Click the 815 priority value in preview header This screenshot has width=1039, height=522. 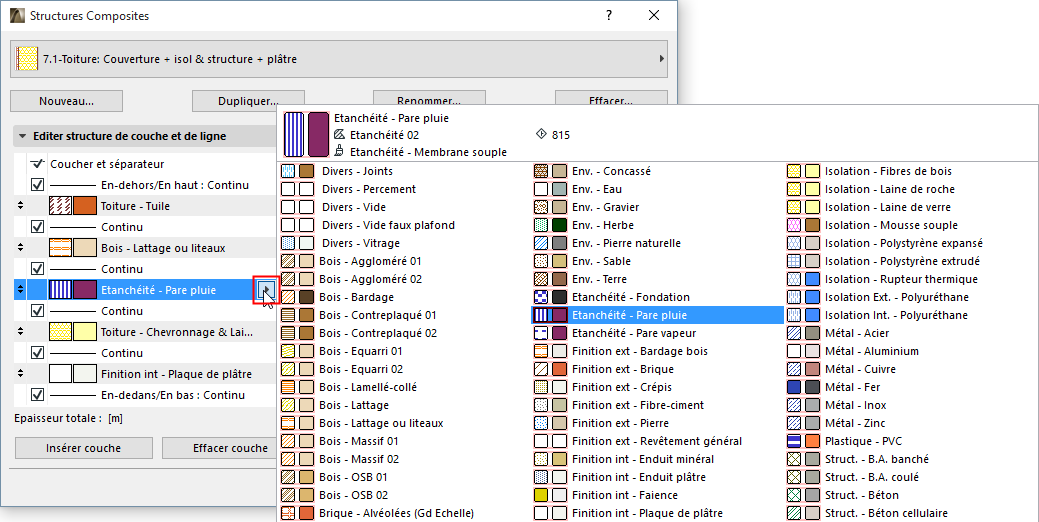[561, 135]
